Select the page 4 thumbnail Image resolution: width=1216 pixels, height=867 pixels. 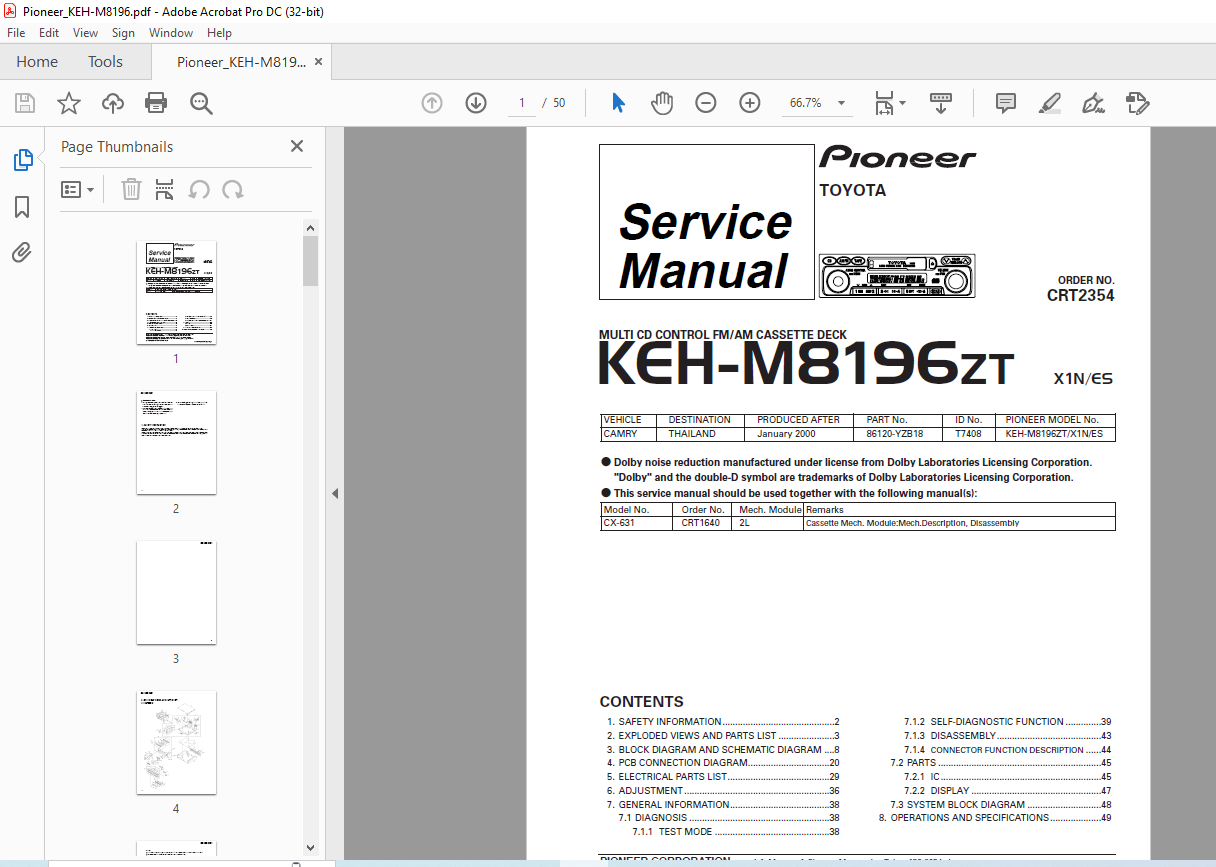(x=176, y=743)
